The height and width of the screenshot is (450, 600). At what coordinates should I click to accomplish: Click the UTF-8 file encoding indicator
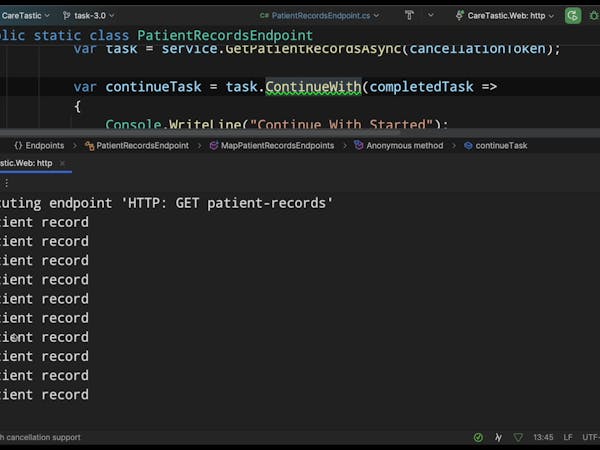tap(591, 437)
